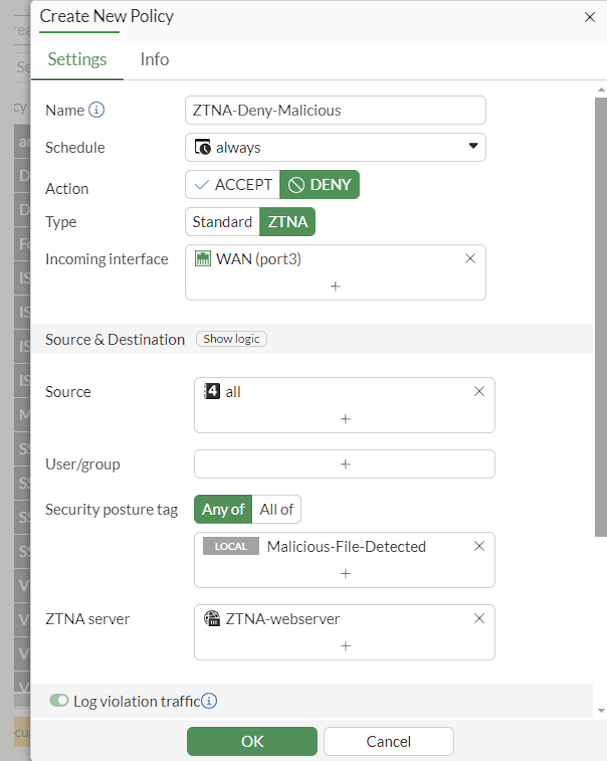Screen dimensions: 607x761
Task: Open the Schedule dropdown
Action: (336, 147)
